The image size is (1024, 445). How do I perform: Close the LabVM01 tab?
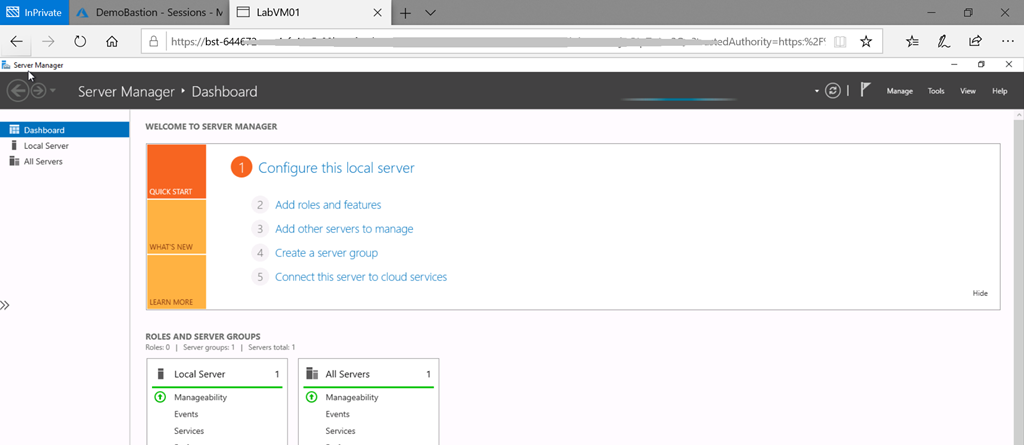pos(377,12)
